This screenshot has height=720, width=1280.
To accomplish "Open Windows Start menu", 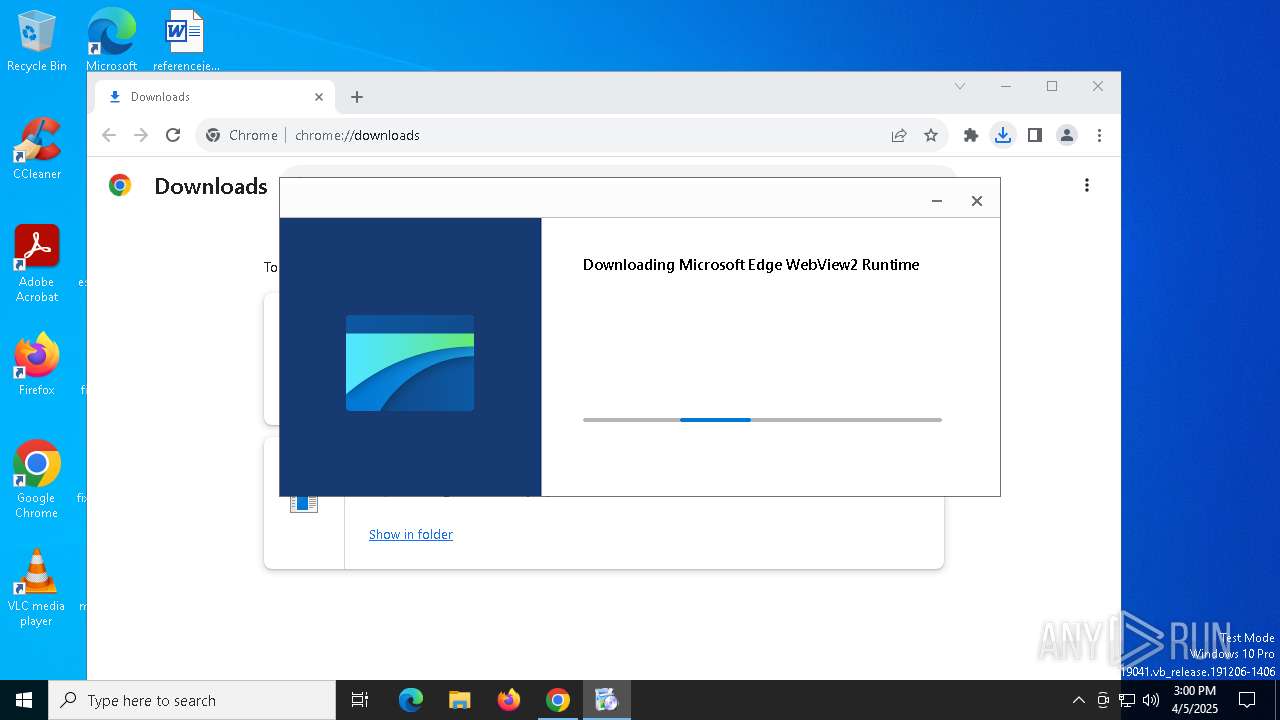I will (x=24, y=700).
